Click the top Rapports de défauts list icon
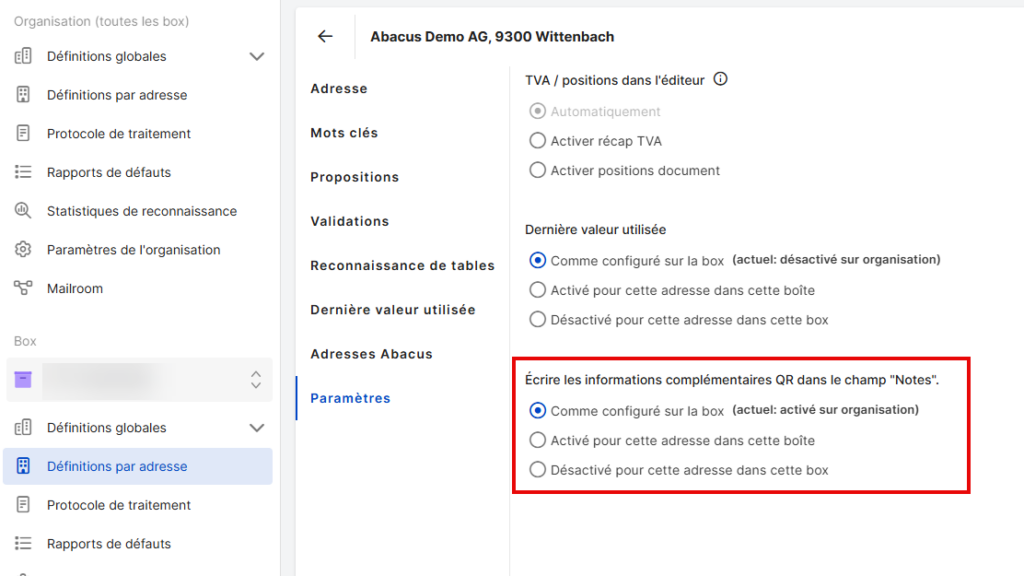This screenshot has width=1024, height=576. [23, 172]
